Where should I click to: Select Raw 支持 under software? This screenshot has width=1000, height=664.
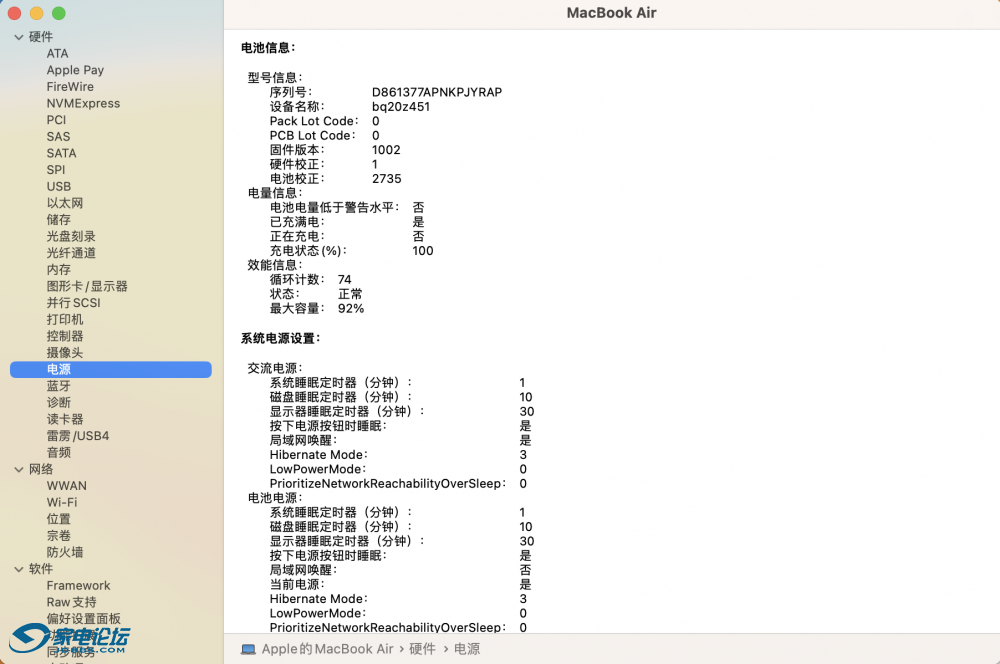tap(71, 602)
